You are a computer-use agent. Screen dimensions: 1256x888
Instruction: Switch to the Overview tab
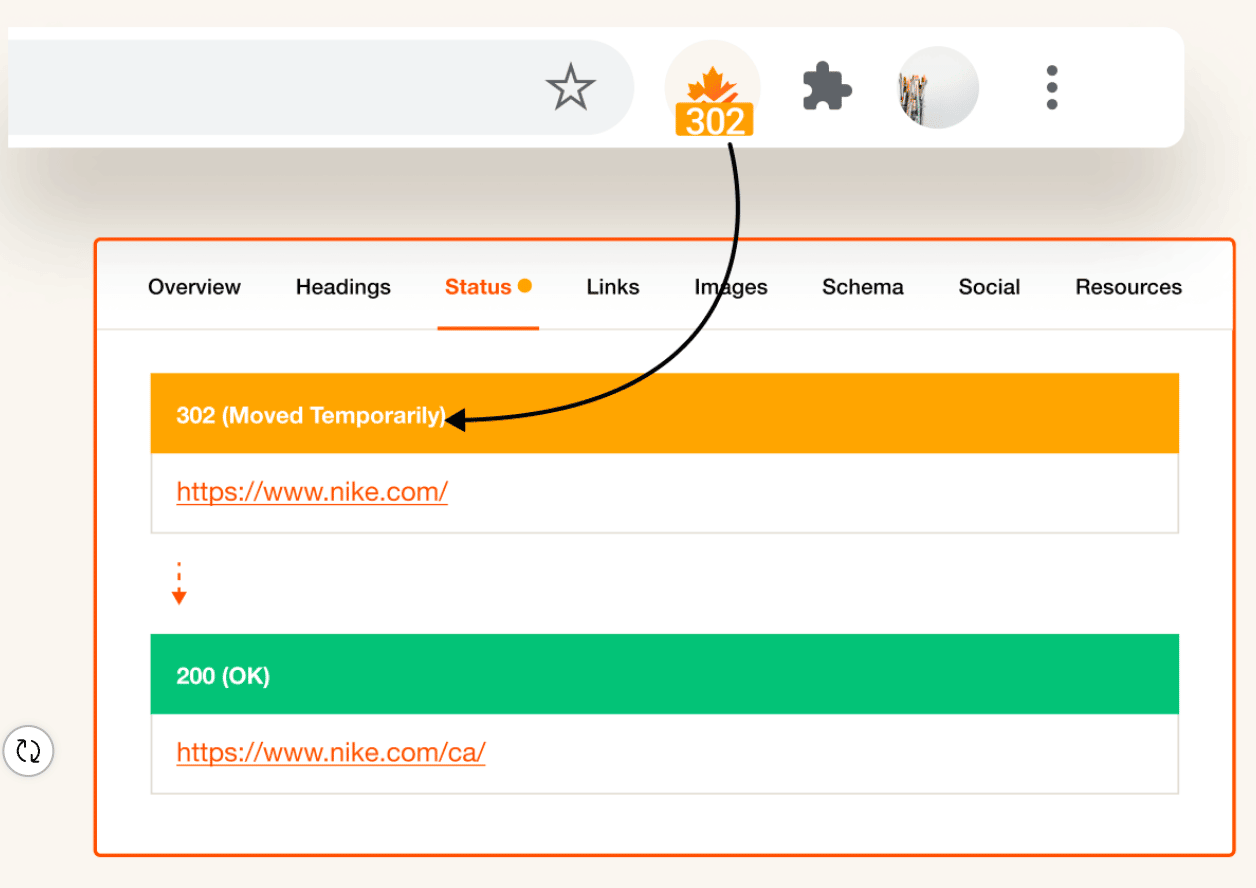click(x=194, y=287)
